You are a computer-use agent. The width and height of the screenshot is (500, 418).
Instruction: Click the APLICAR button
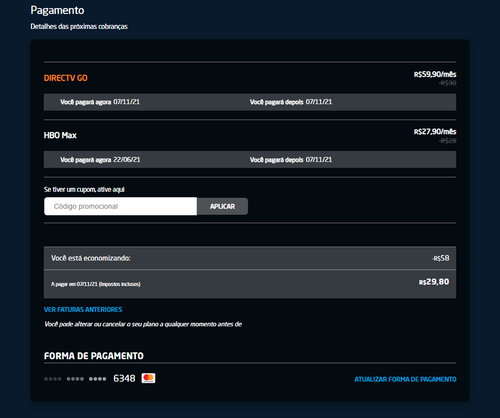pos(222,206)
